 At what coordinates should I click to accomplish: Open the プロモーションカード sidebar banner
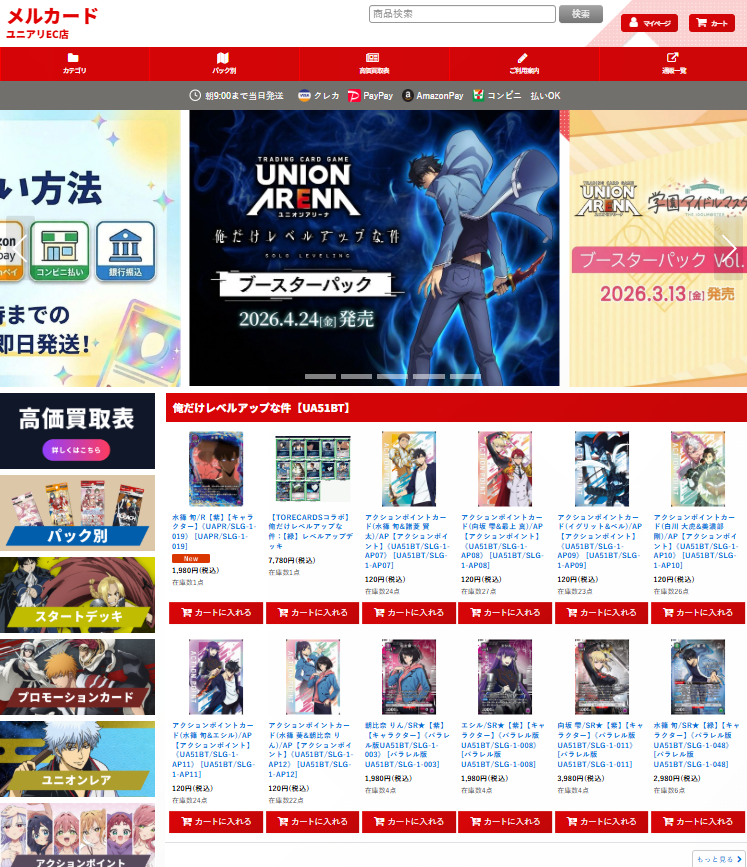77,677
